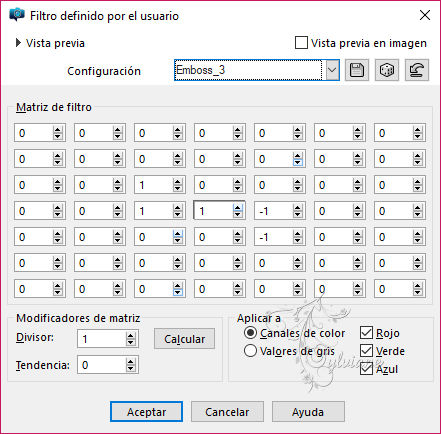The height and width of the screenshot is (434, 441).
Task: Click the Ayuda button
Action: (x=308, y=412)
